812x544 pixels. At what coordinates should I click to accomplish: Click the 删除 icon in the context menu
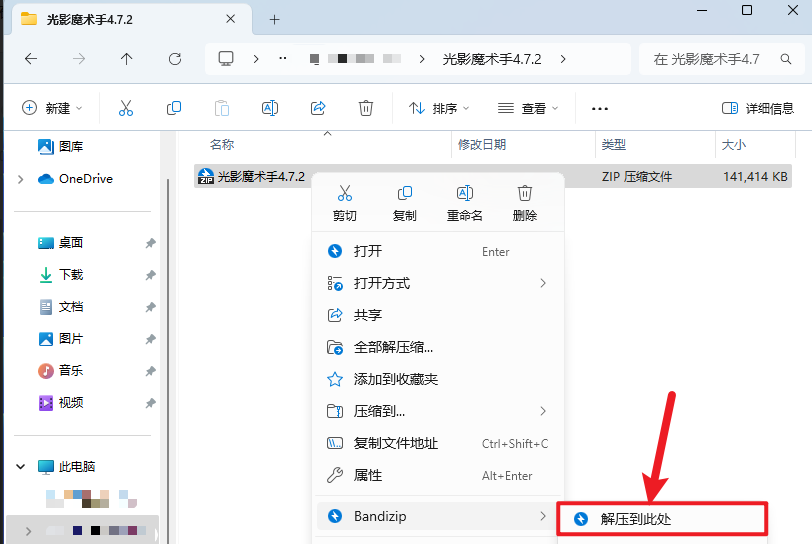coord(525,193)
